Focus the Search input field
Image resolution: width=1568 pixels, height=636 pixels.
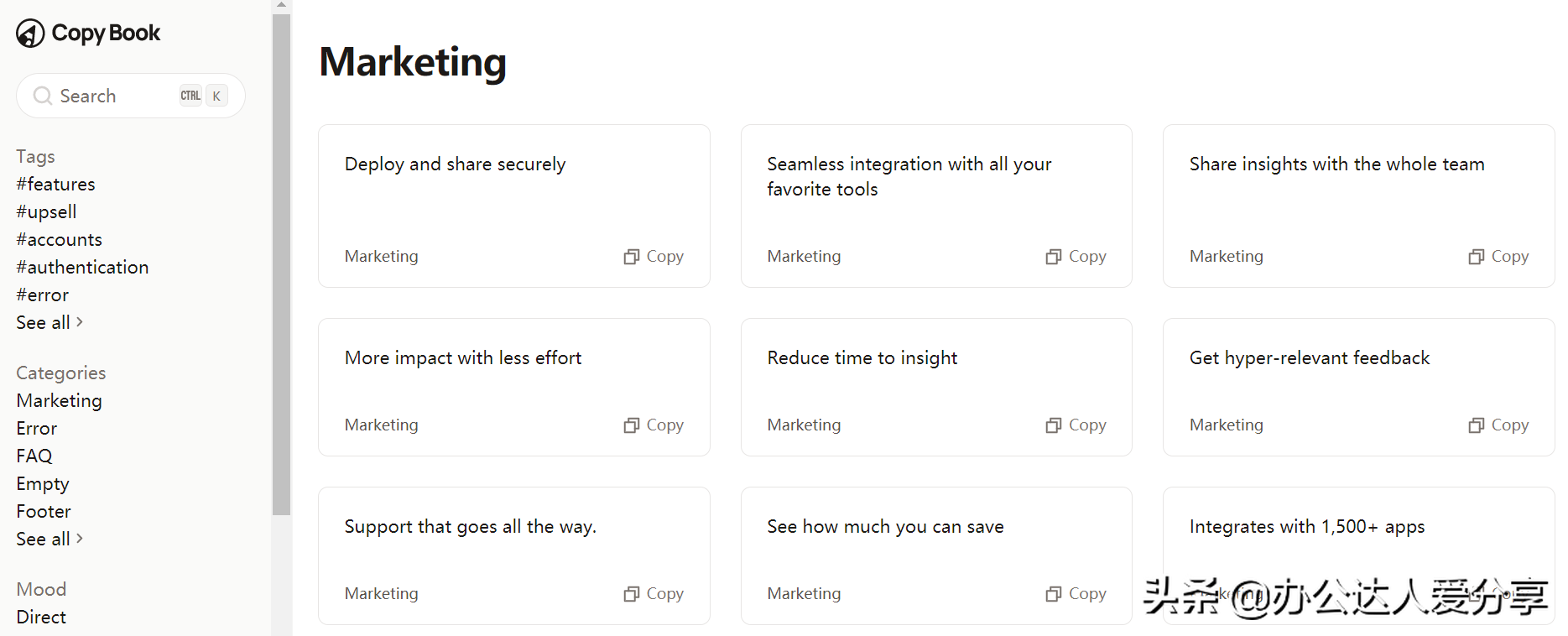coord(117,96)
